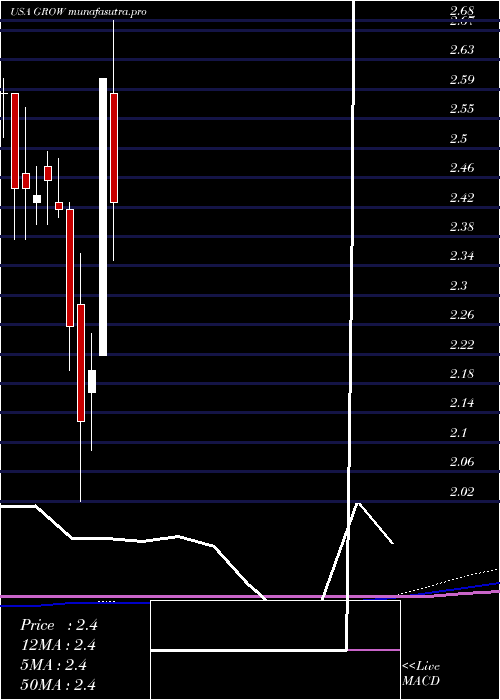Click the '12MA : 2.4' readout
Viewport: 500px width, 700px height.
tap(59, 645)
